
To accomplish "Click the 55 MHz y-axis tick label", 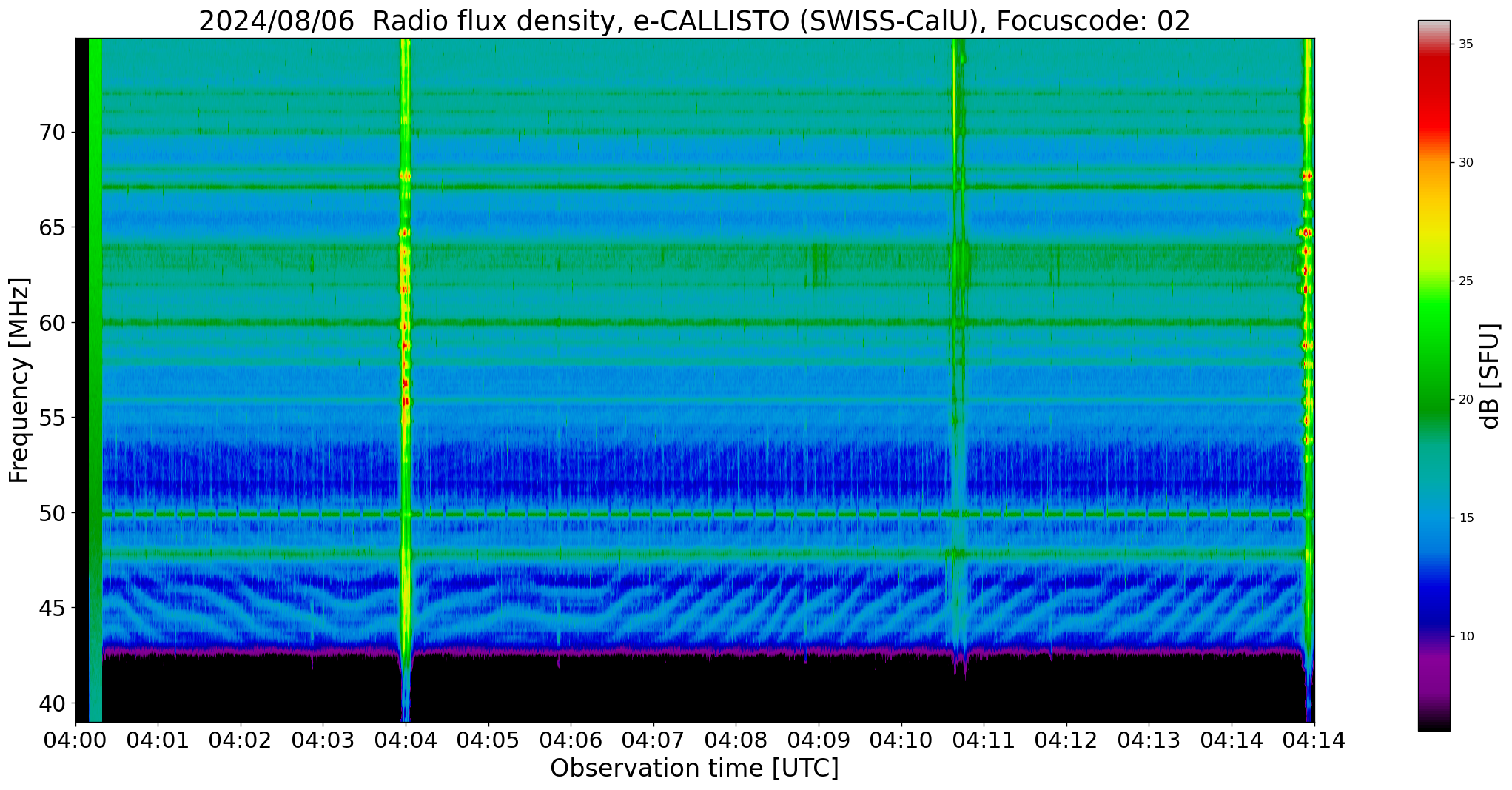I will tap(52, 418).
